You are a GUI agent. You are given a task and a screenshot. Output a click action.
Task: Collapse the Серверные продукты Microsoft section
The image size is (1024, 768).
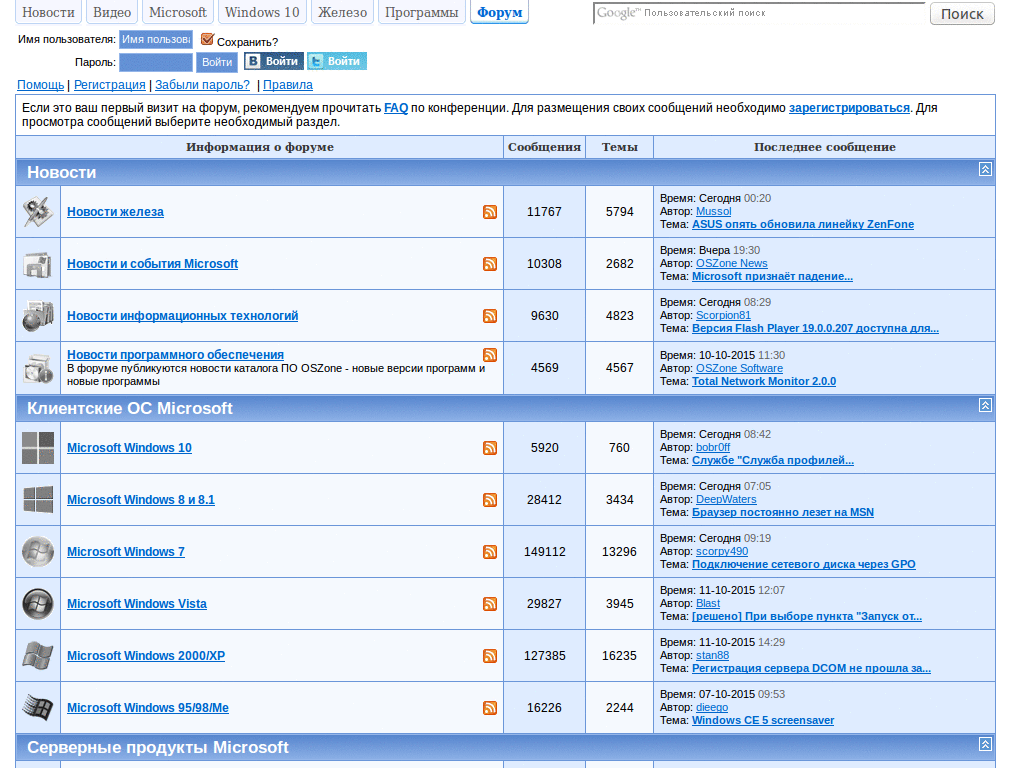coord(985,744)
